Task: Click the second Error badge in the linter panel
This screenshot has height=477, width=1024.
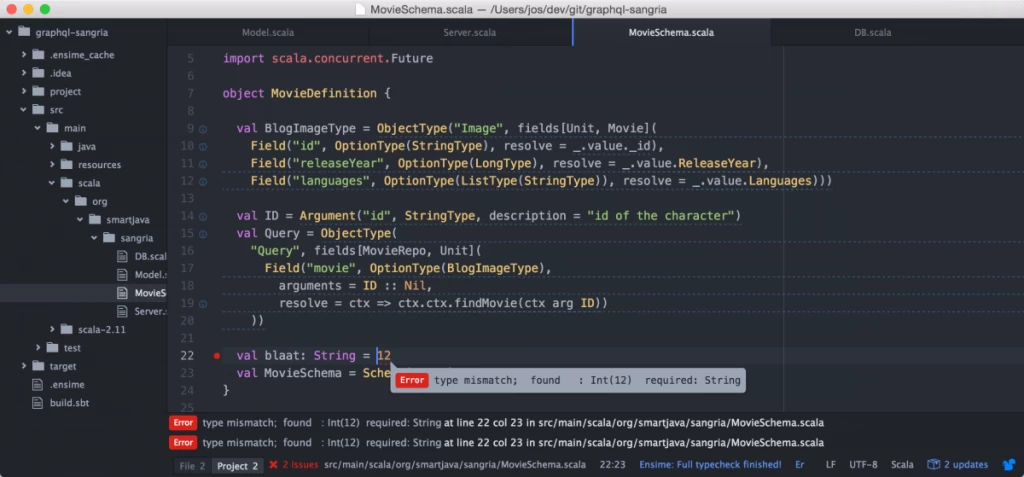Action: click(183, 442)
